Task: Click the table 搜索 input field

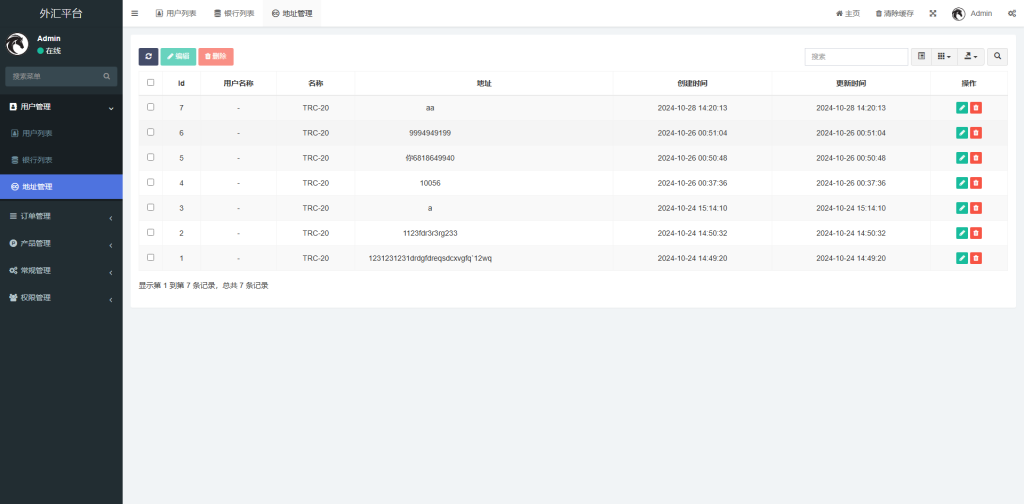Action: 856,57
